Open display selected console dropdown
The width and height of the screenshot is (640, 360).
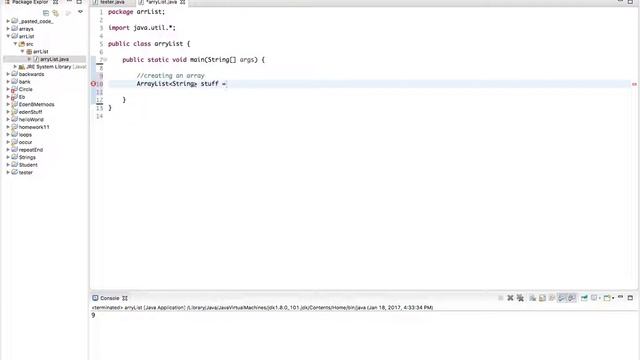[x=600, y=298]
